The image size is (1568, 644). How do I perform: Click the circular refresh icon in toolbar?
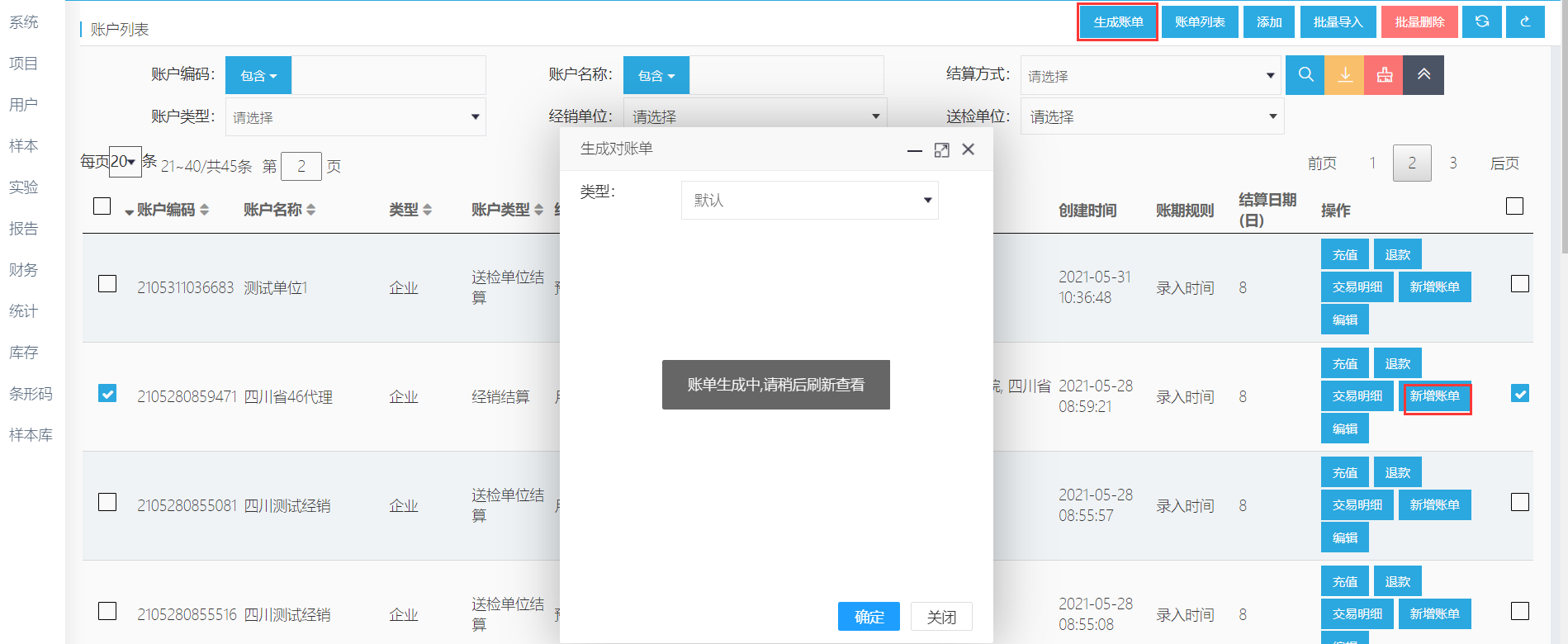click(x=1481, y=21)
